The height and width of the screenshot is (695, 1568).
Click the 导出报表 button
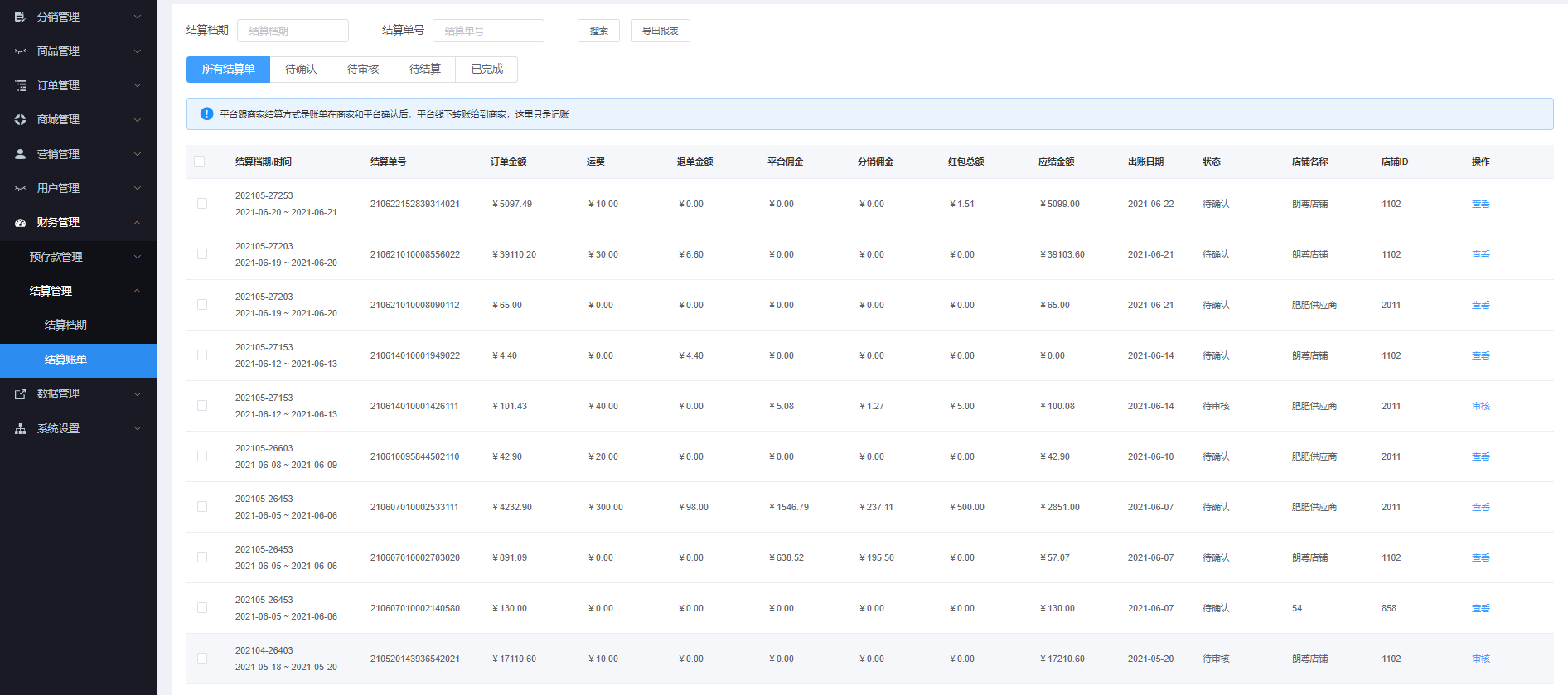tap(660, 31)
